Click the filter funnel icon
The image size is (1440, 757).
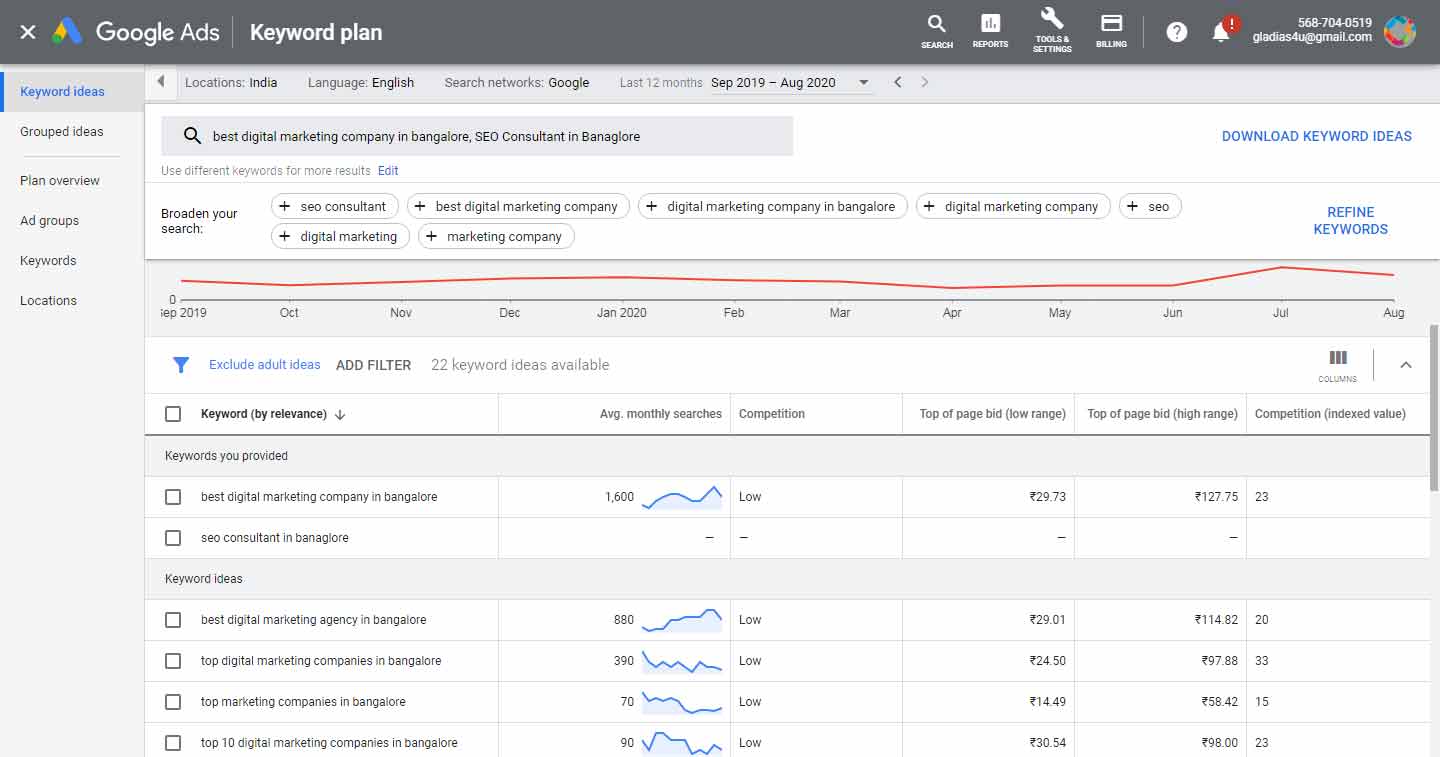pos(181,365)
